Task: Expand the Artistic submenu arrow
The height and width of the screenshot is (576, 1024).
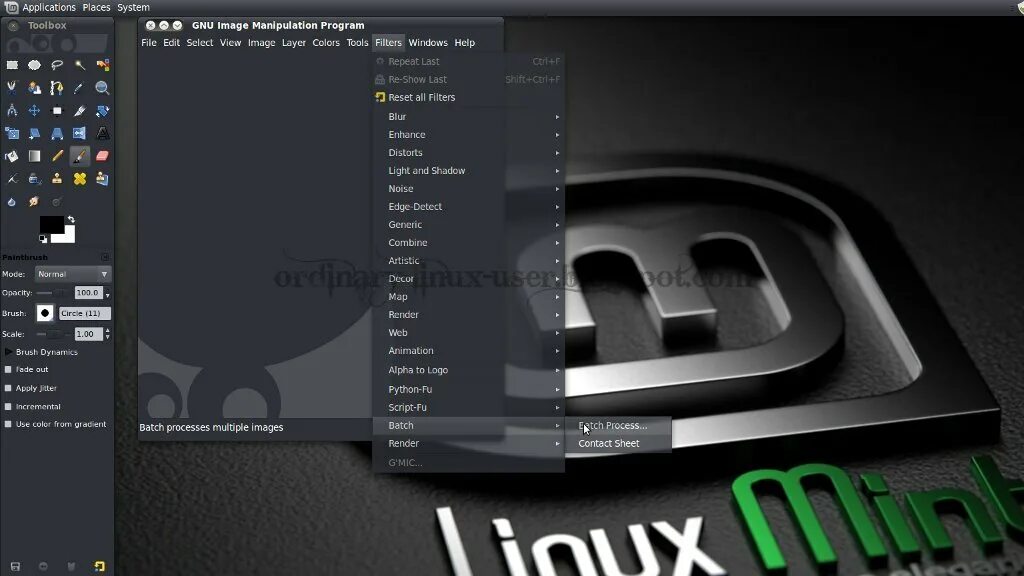Action: pyautogui.click(x=557, y=261)
